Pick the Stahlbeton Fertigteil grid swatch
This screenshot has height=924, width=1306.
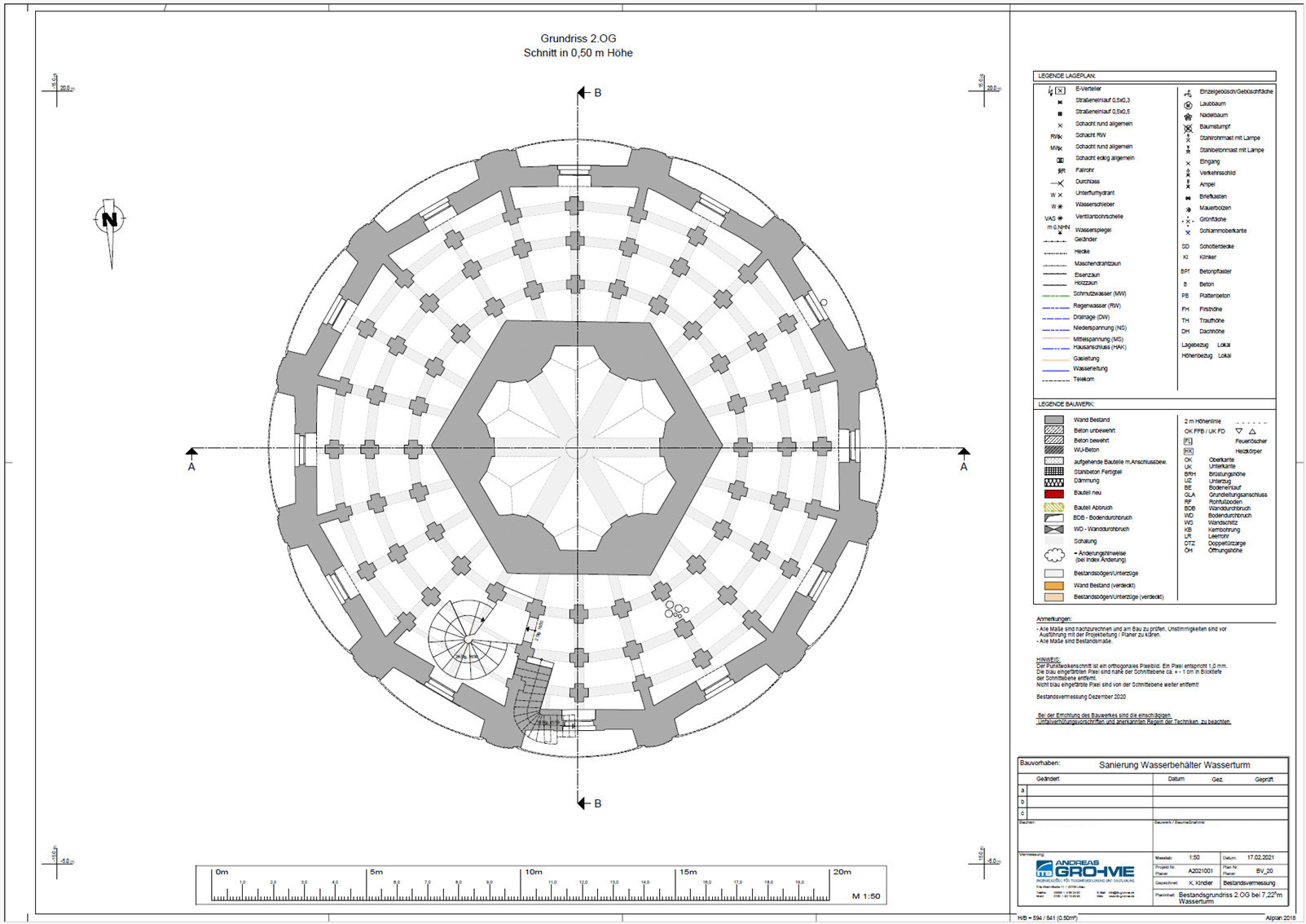tap(1054, 471)
